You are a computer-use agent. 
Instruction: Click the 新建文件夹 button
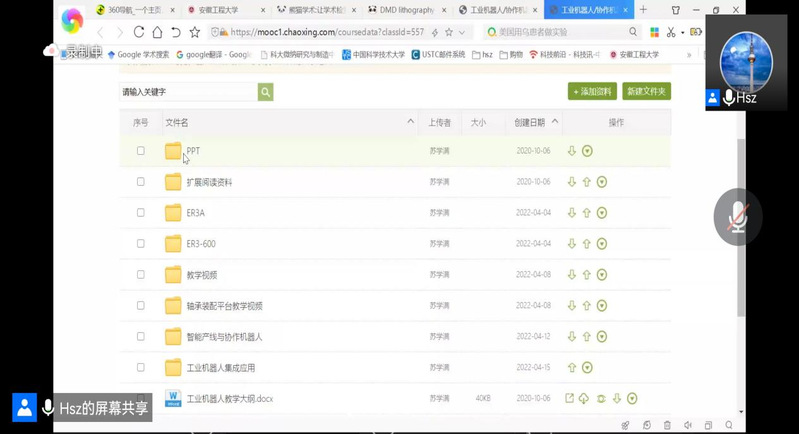pyautogui.click(x=646, y=92)
